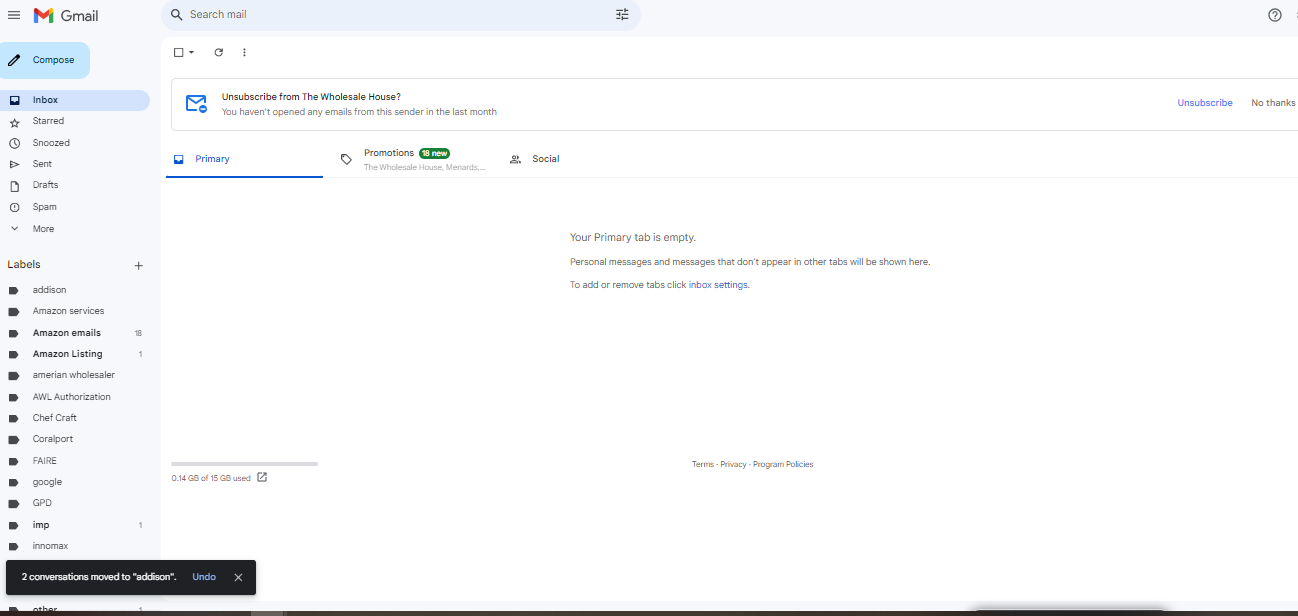The image size is (1298, 616).
Task: Open the main menu hamburger icon
Action: pos(14,15)
